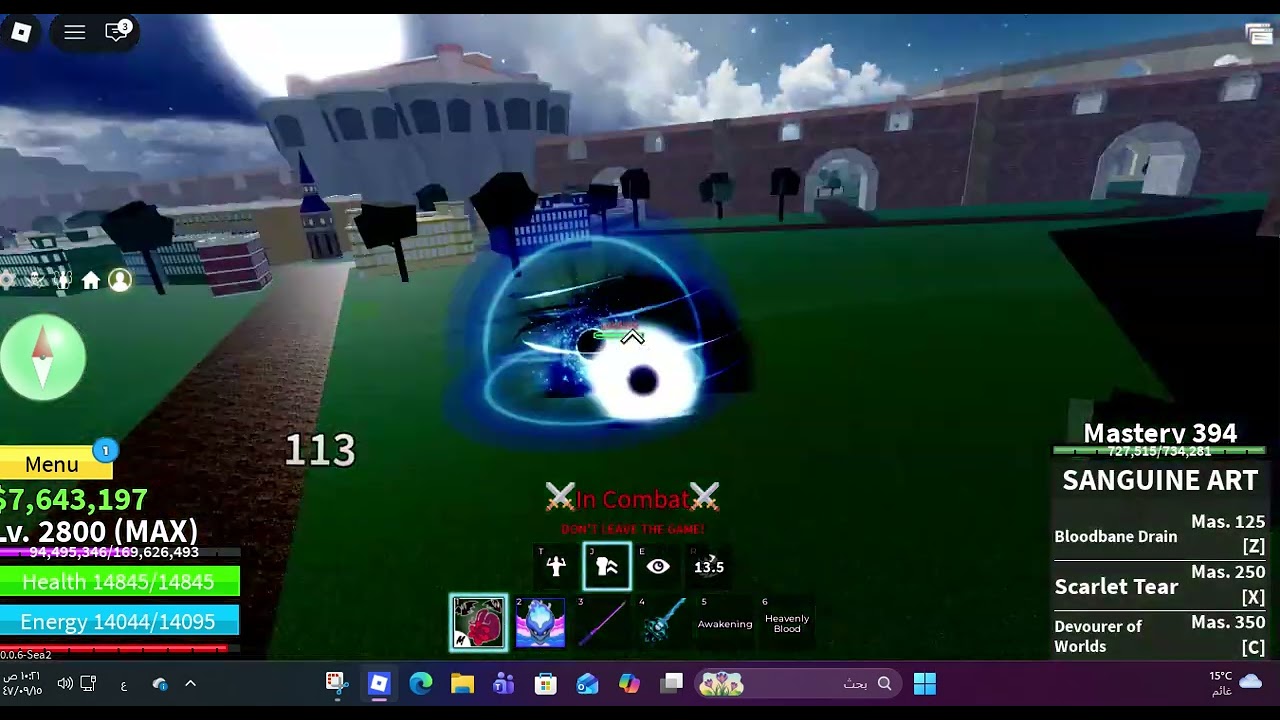The height and width of the screenshot is (720, 1280).
Task: Open the taskbar clock and date
Action: point(22,684)
